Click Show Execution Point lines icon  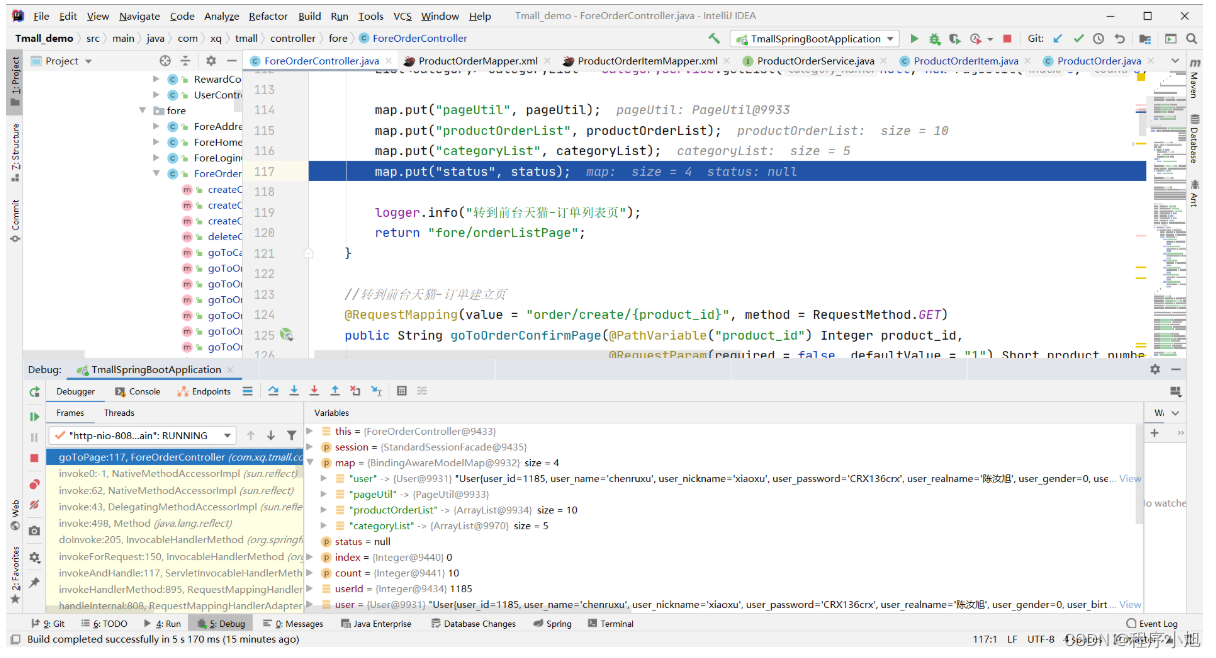[247, 391]
